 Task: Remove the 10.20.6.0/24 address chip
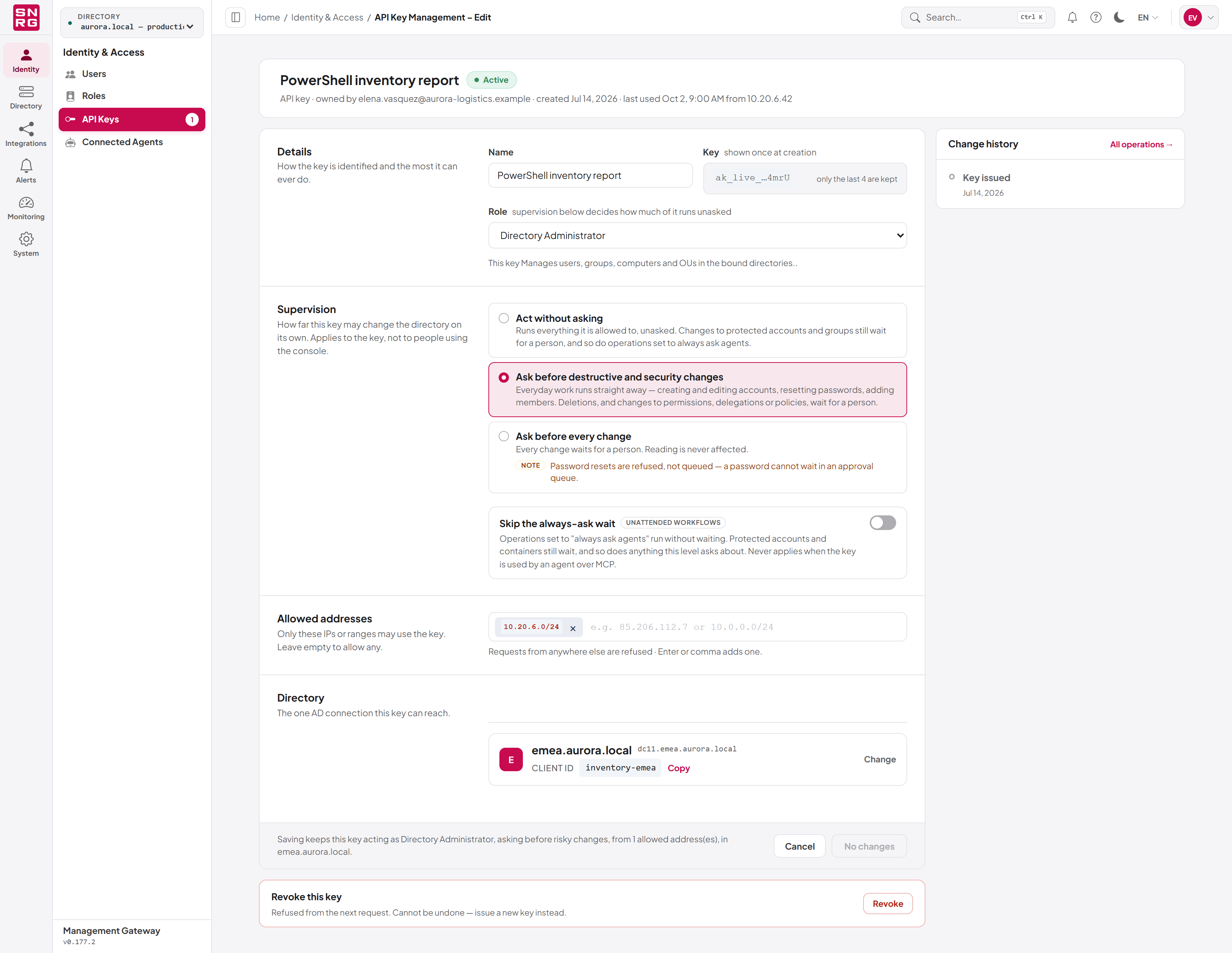pos(573,628)
